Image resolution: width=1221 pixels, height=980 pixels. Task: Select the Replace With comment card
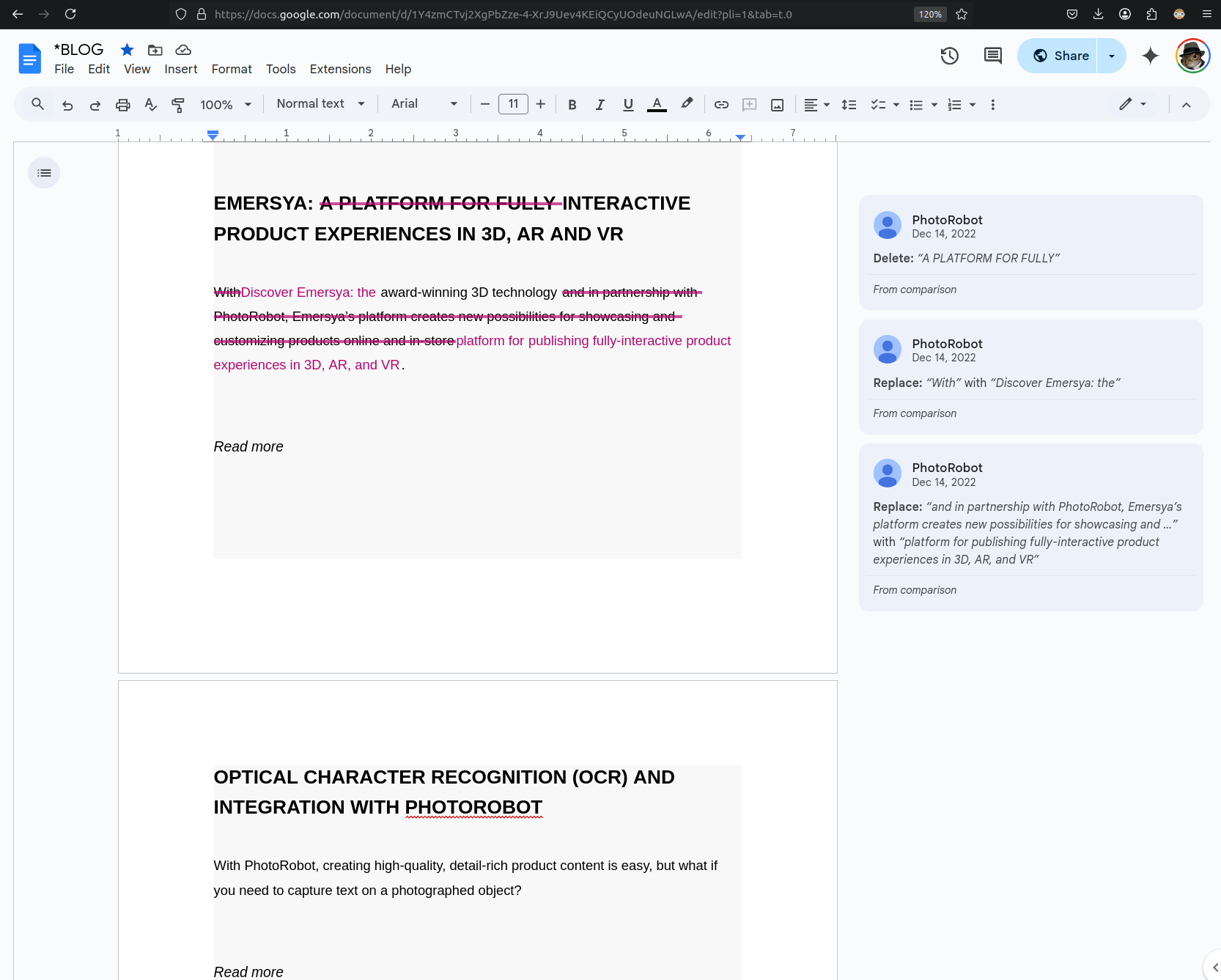[x=1030, y=377]
